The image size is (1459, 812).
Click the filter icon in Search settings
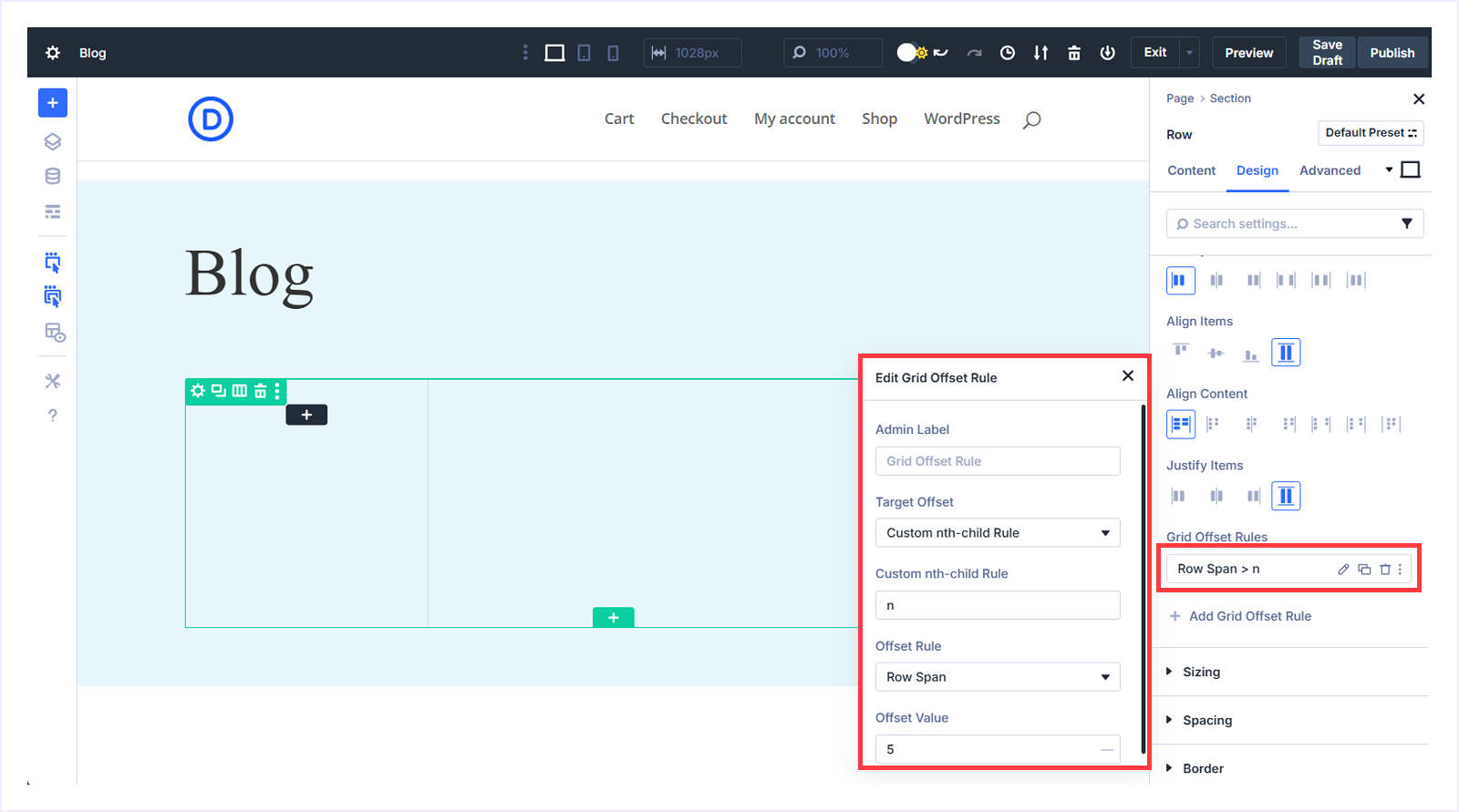click(x=1407, y=223)
